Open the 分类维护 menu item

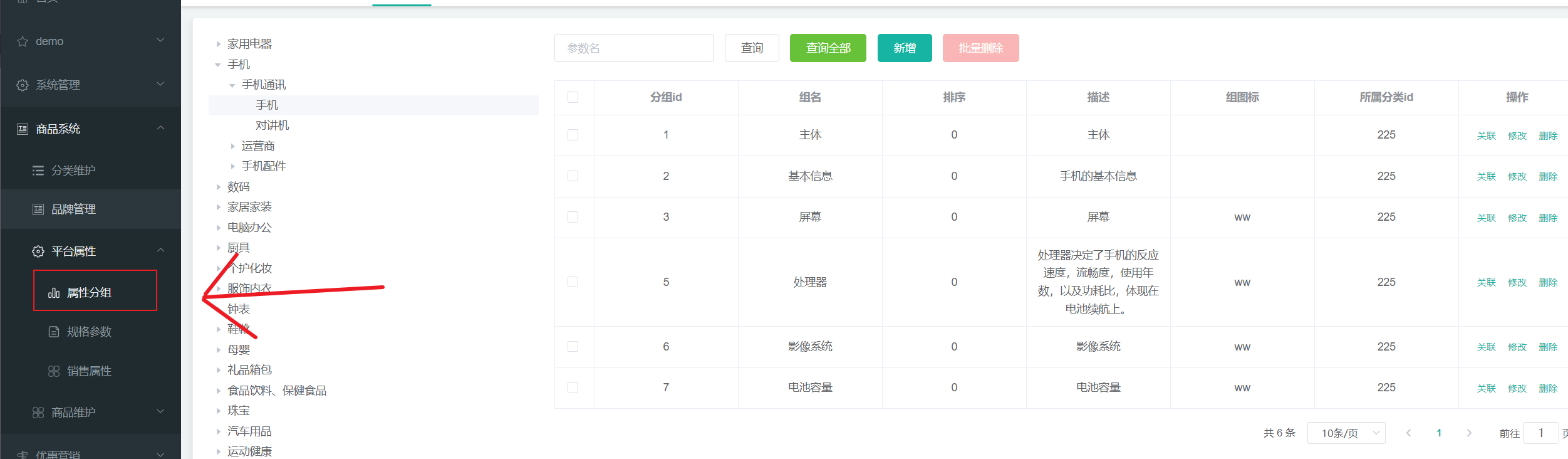point(91,171)
